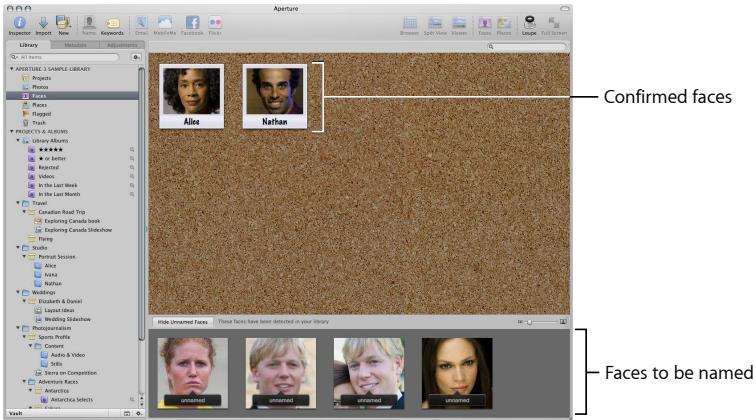Collapse the Adventure Races folder
This screenshot has width=756, height=420.
click(24, 381)
